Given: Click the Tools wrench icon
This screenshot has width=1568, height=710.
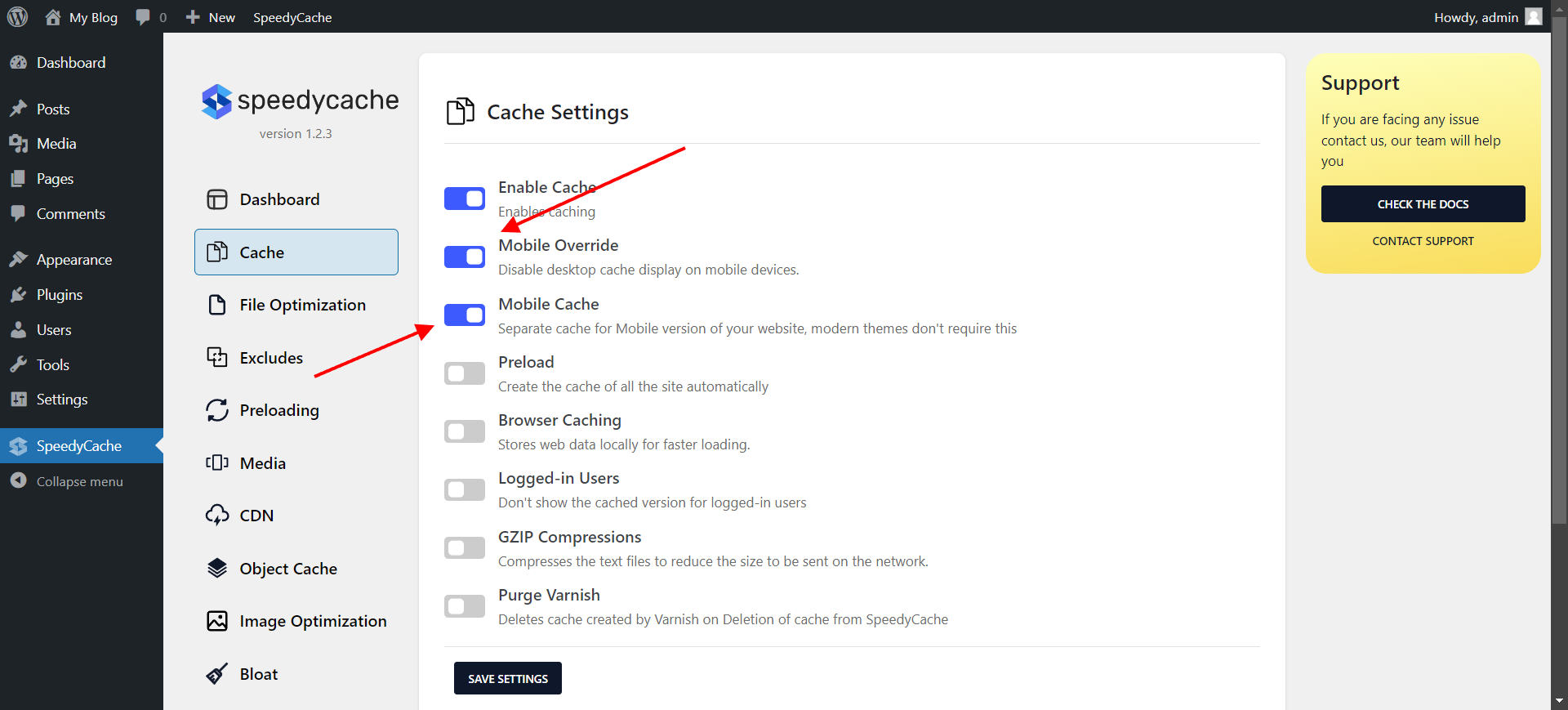Looking at the screenshot, I should pyautogui.click(x=18, y=365).
